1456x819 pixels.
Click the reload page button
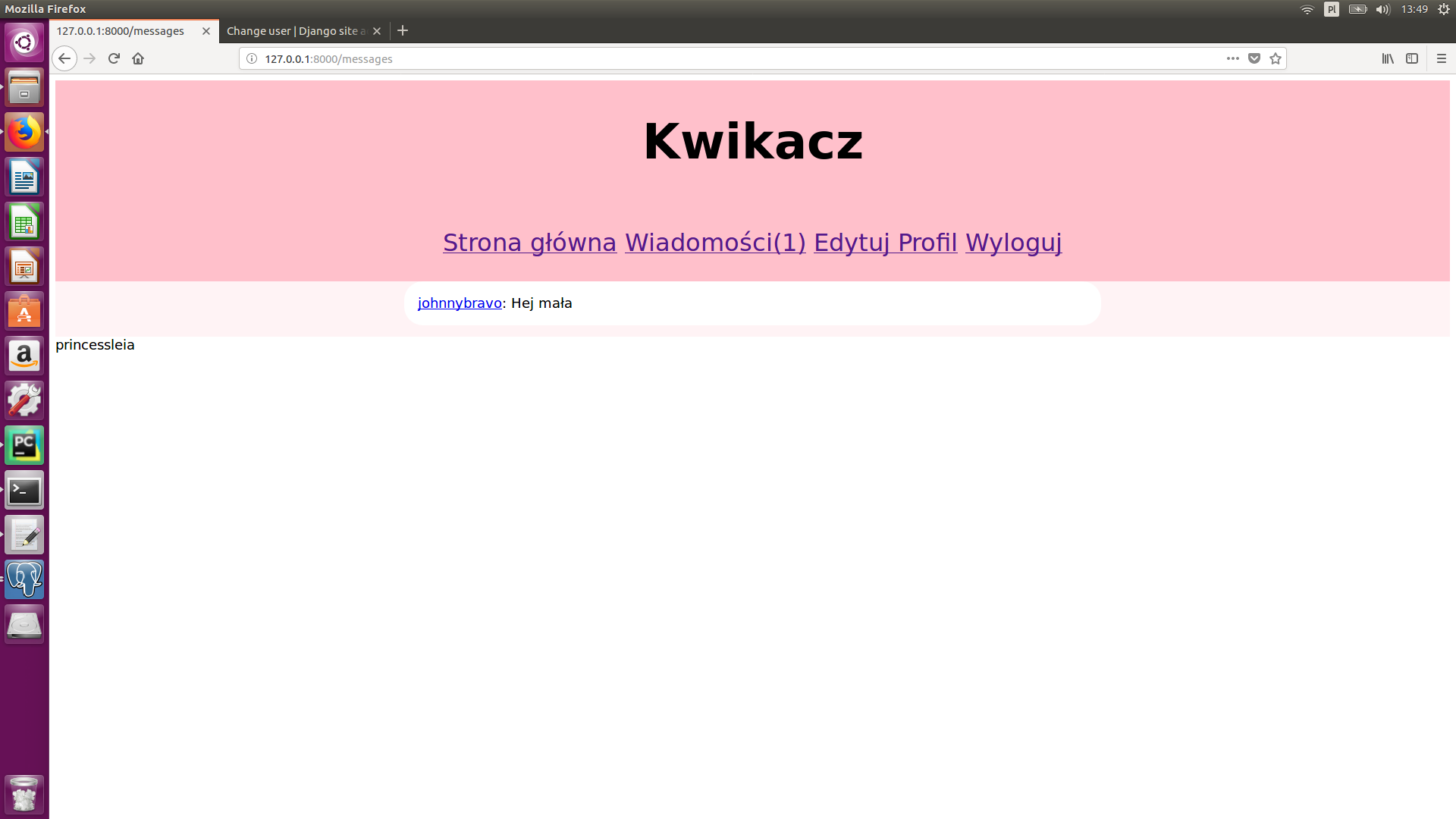(x=113, y=58)
